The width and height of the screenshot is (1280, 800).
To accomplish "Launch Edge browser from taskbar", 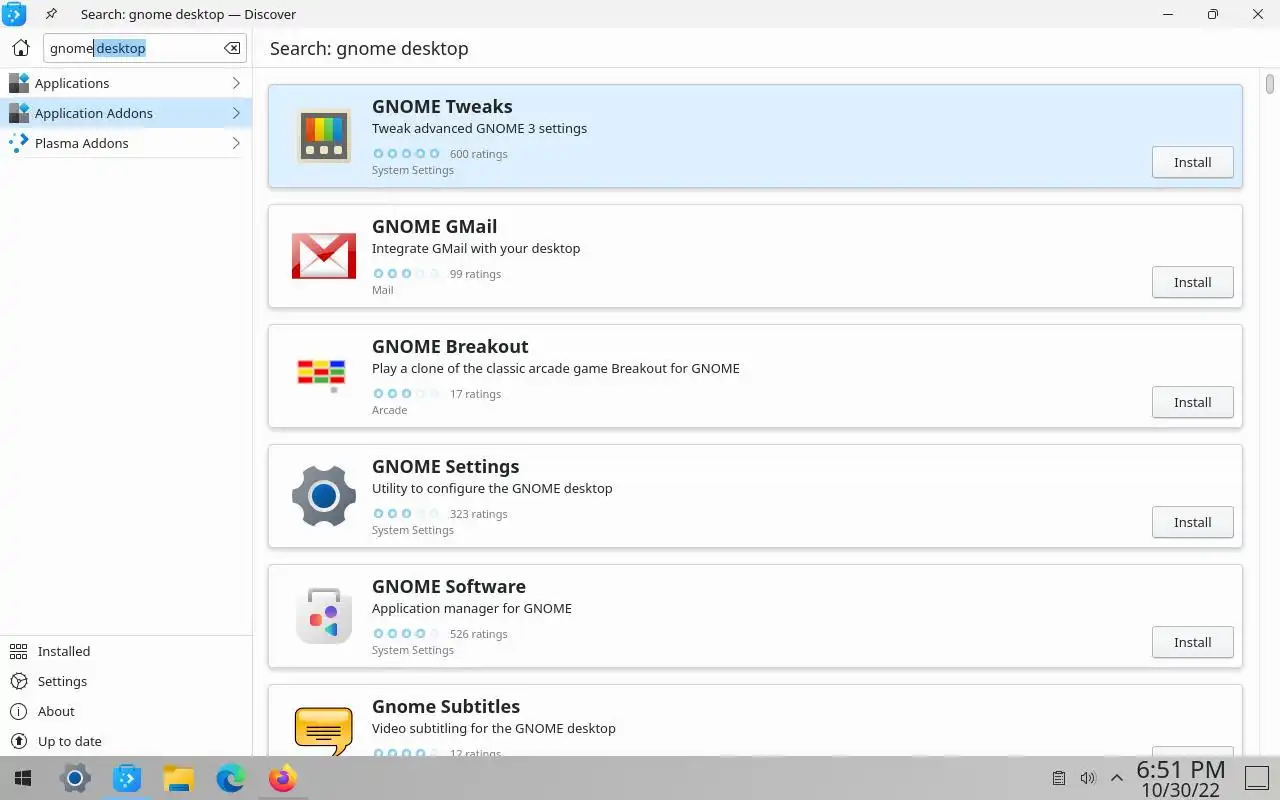I will pyautogui.click(x=231, y=778).
